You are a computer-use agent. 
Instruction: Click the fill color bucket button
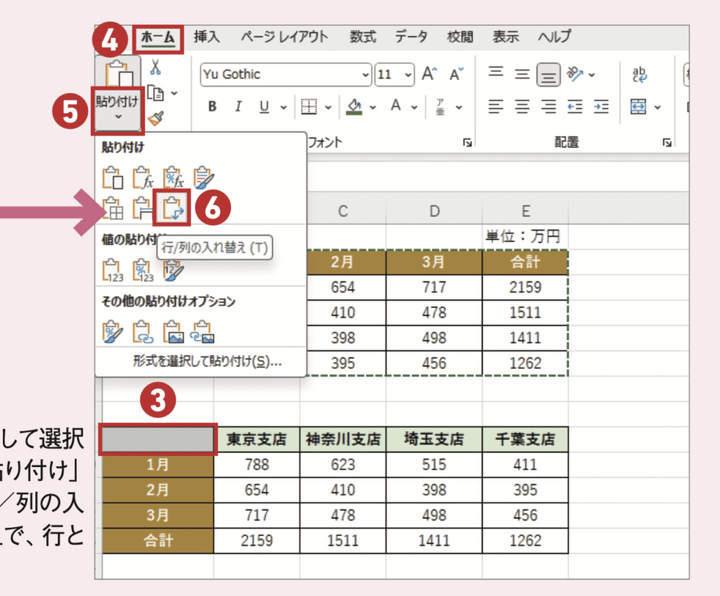point(353,107)
